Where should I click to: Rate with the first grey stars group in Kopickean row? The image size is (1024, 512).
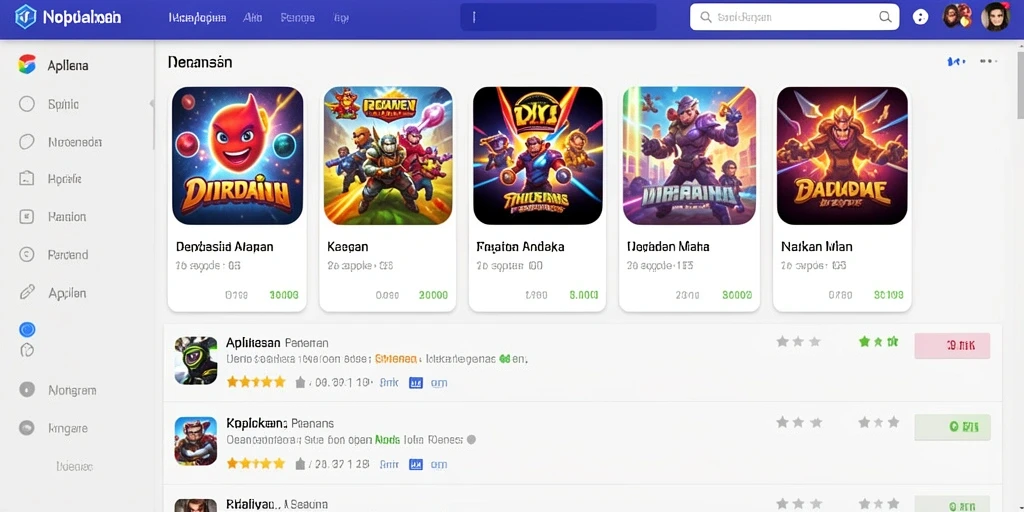pyautogui.click(x=798, y=423)
